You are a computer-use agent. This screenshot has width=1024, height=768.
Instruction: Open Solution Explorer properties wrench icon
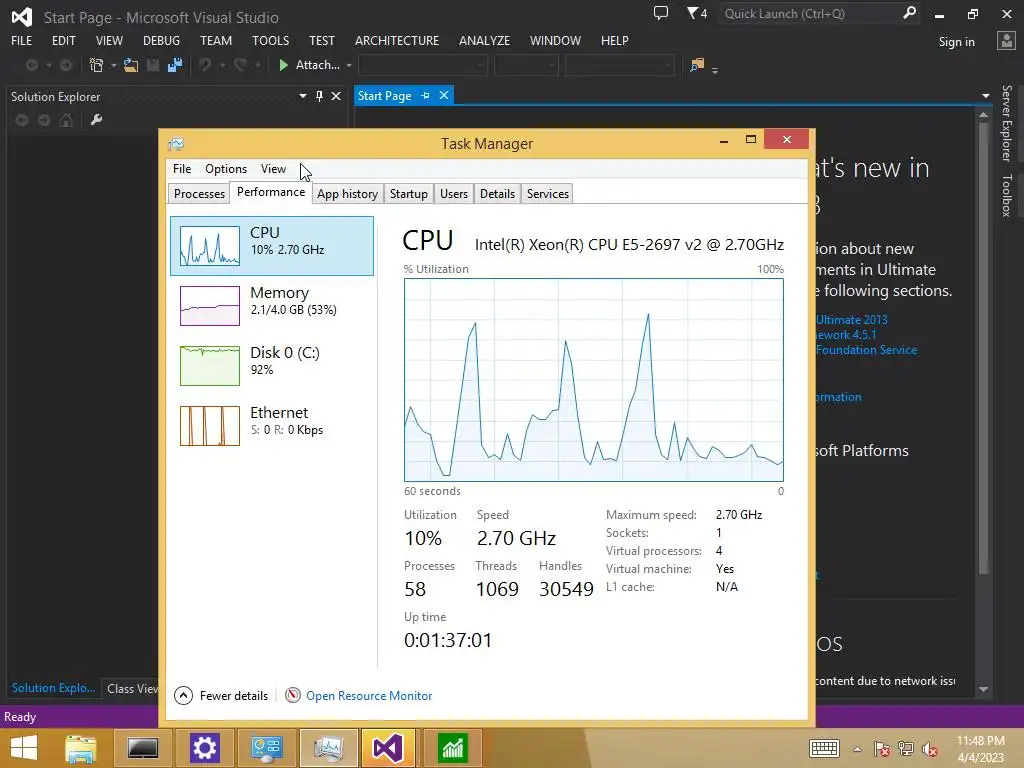click(x=96, y=120)
